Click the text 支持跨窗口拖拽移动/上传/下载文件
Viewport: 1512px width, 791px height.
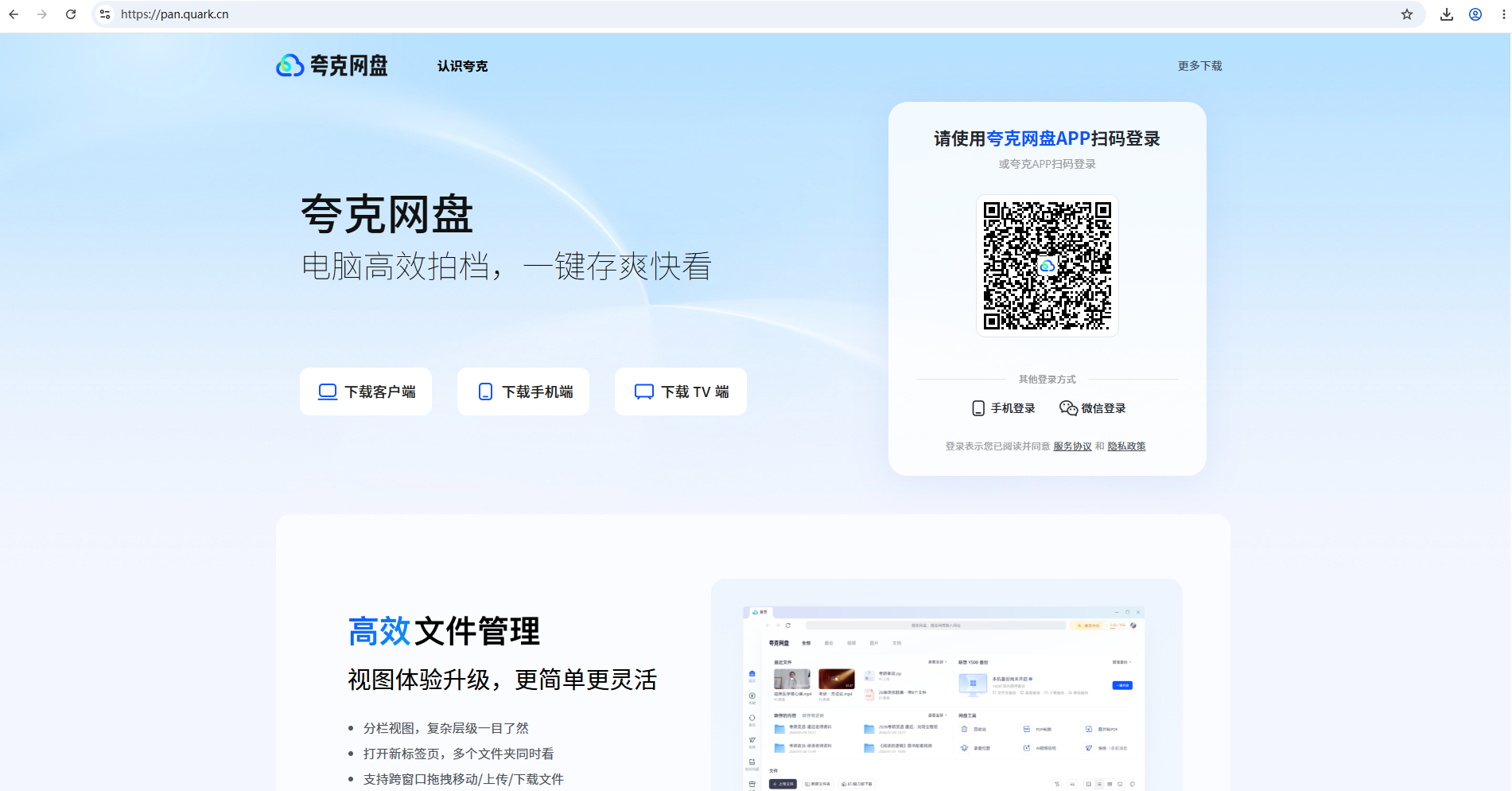[463, 779]
